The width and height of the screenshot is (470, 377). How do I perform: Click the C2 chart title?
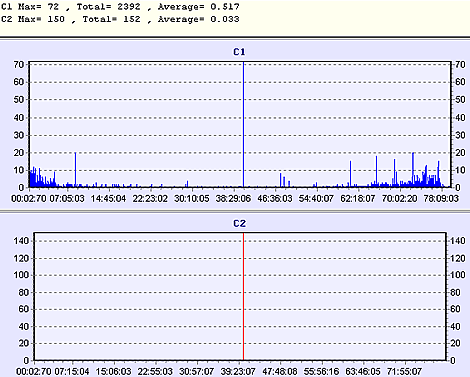[239, 223]
